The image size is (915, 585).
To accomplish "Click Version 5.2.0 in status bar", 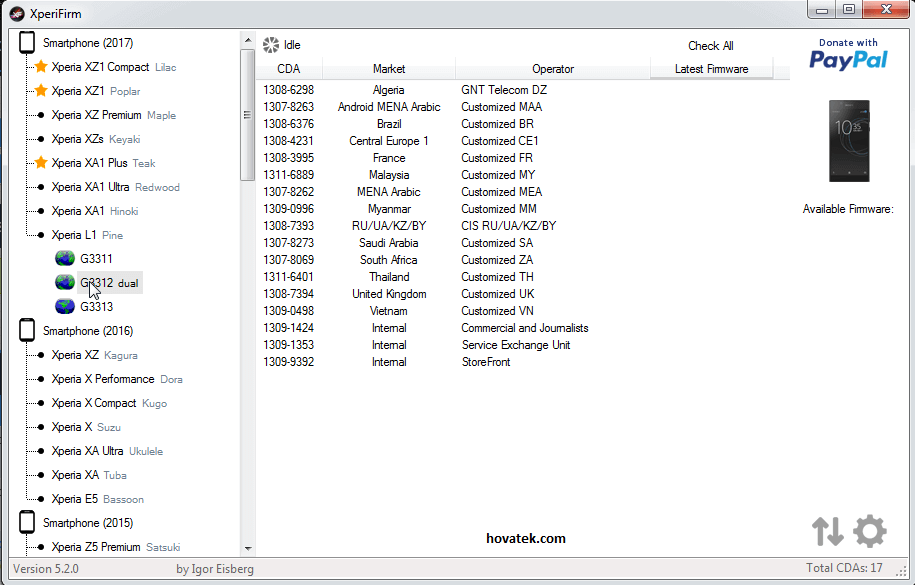I will (46, 569).
